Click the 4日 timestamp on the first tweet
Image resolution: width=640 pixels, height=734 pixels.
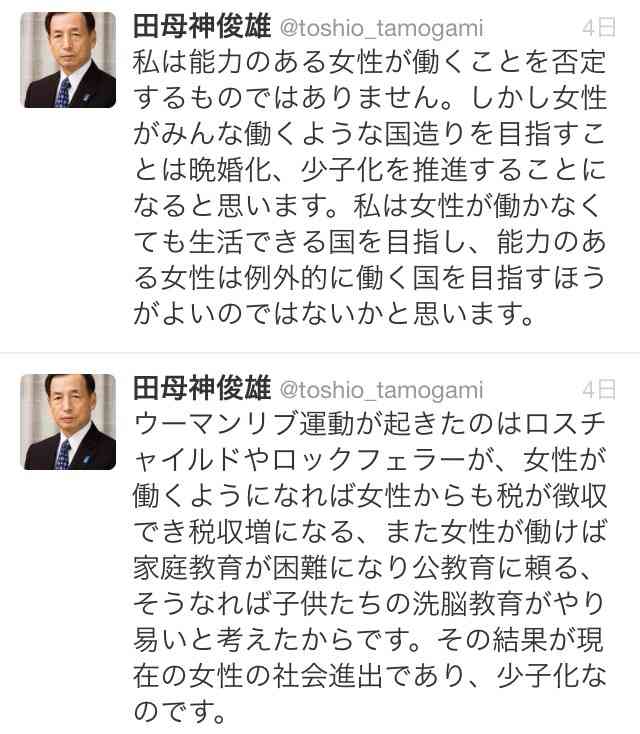coord(599,28)
